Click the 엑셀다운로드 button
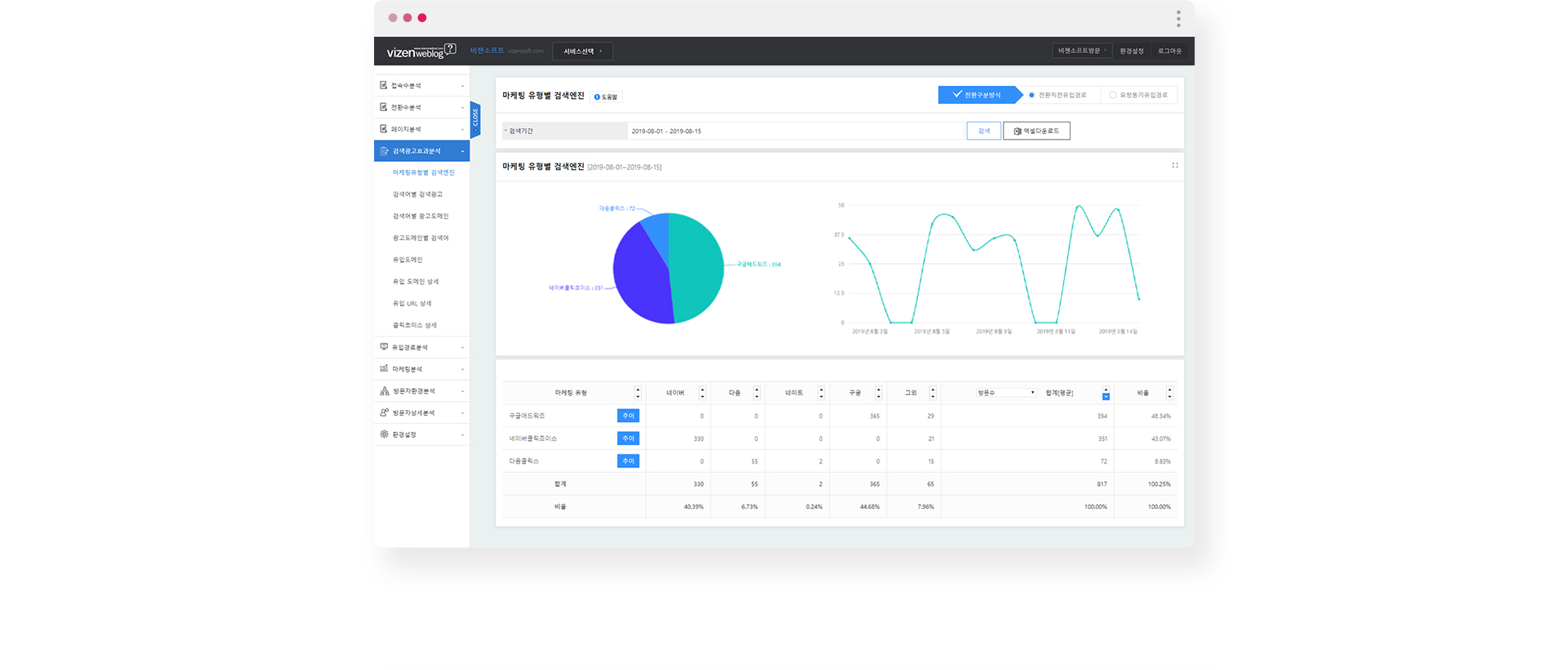The width and height of the screenshot is (1568, 670). click(1036, 131)
